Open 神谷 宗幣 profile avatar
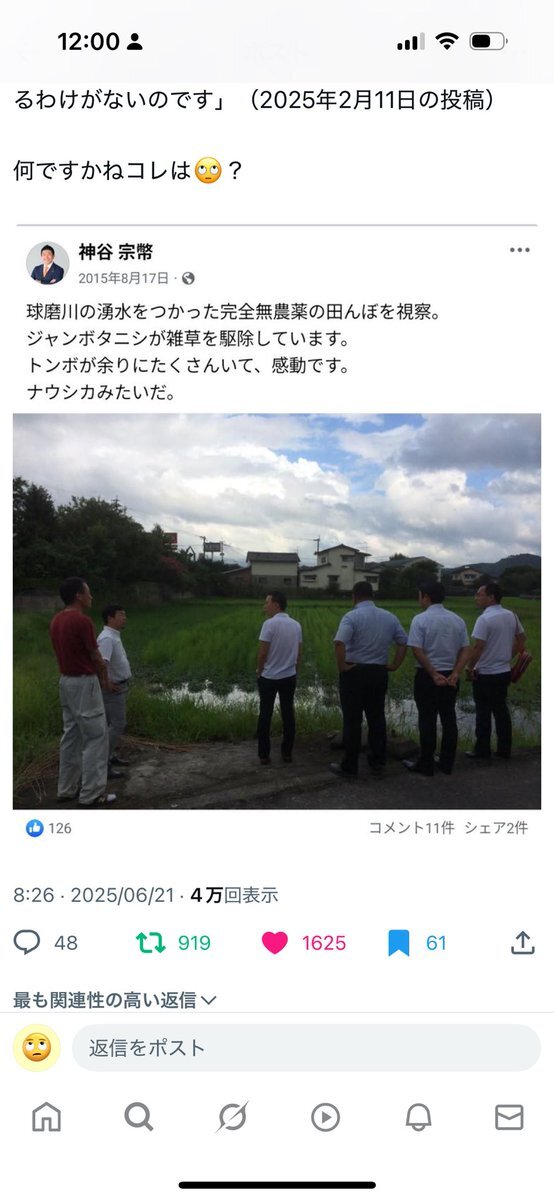The width and height of the screenshot is (554, 1200). pyautogui.click(x=47, y=262)
